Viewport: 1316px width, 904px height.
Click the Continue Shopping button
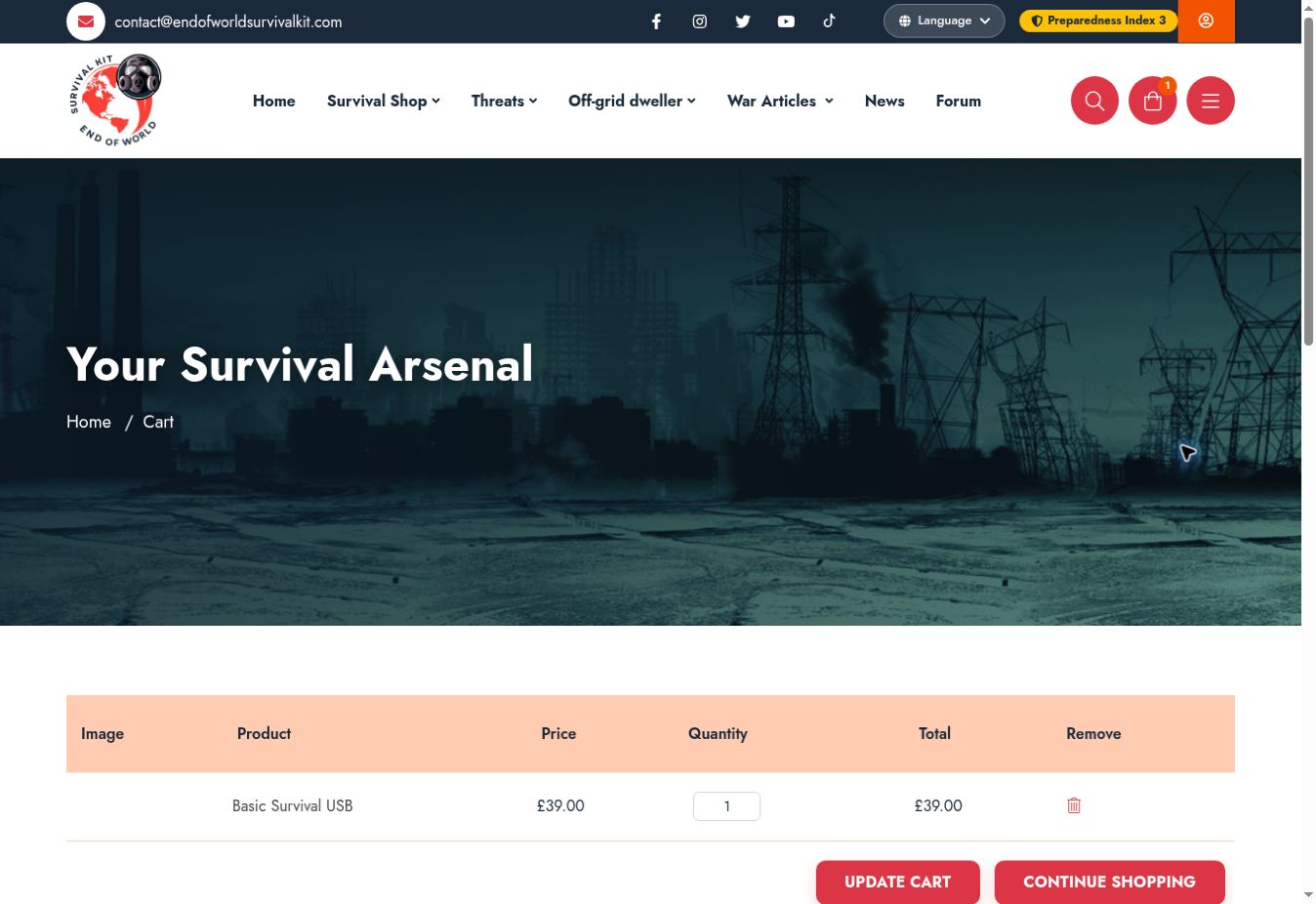tap(1110, 882)
